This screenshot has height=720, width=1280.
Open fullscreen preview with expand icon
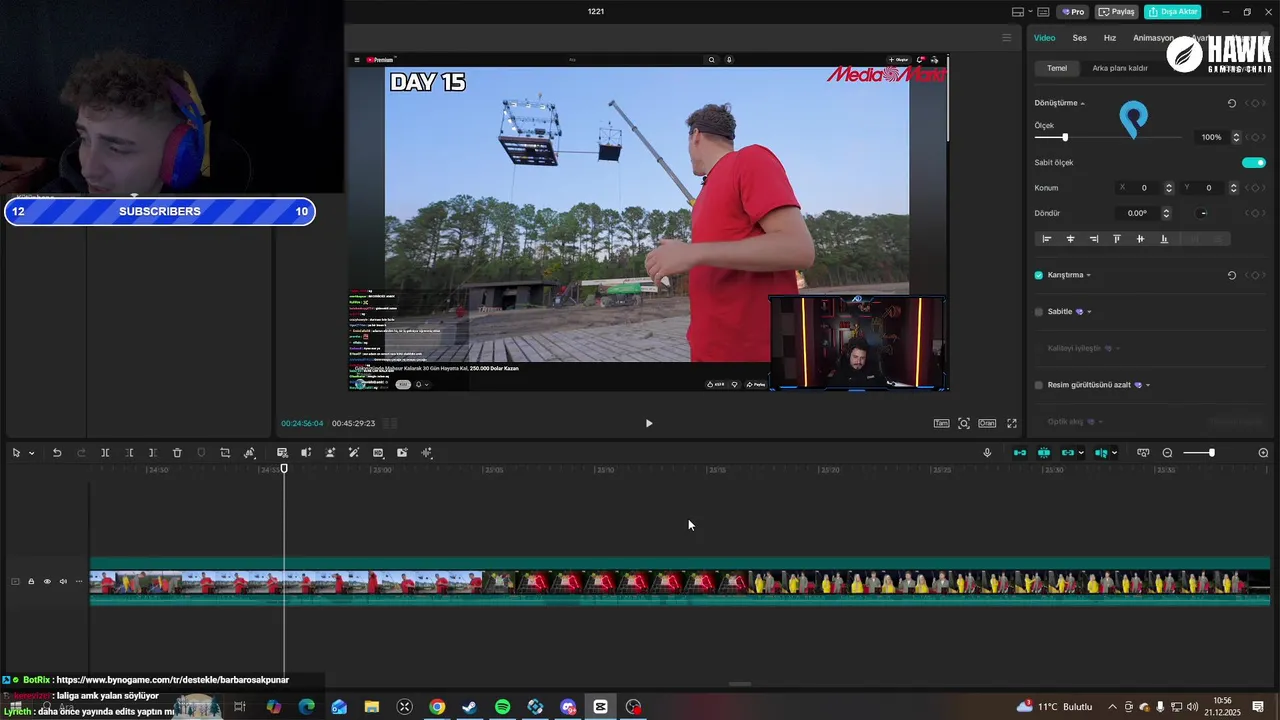[1012, 423]
